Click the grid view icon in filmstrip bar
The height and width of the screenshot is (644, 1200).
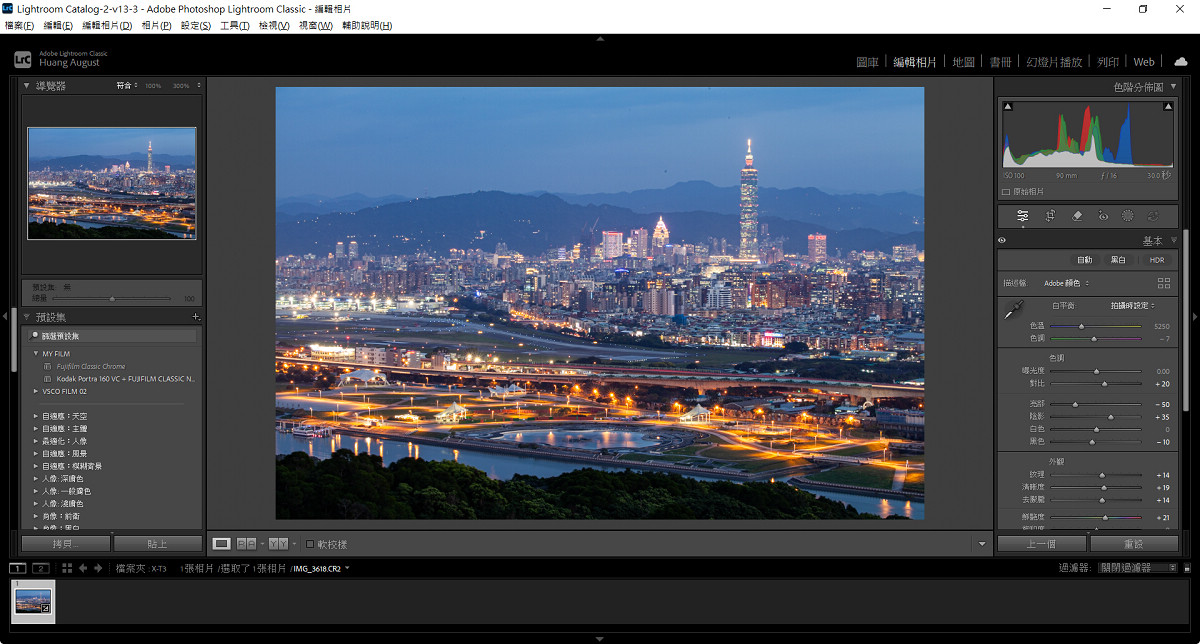coord(66,568)
